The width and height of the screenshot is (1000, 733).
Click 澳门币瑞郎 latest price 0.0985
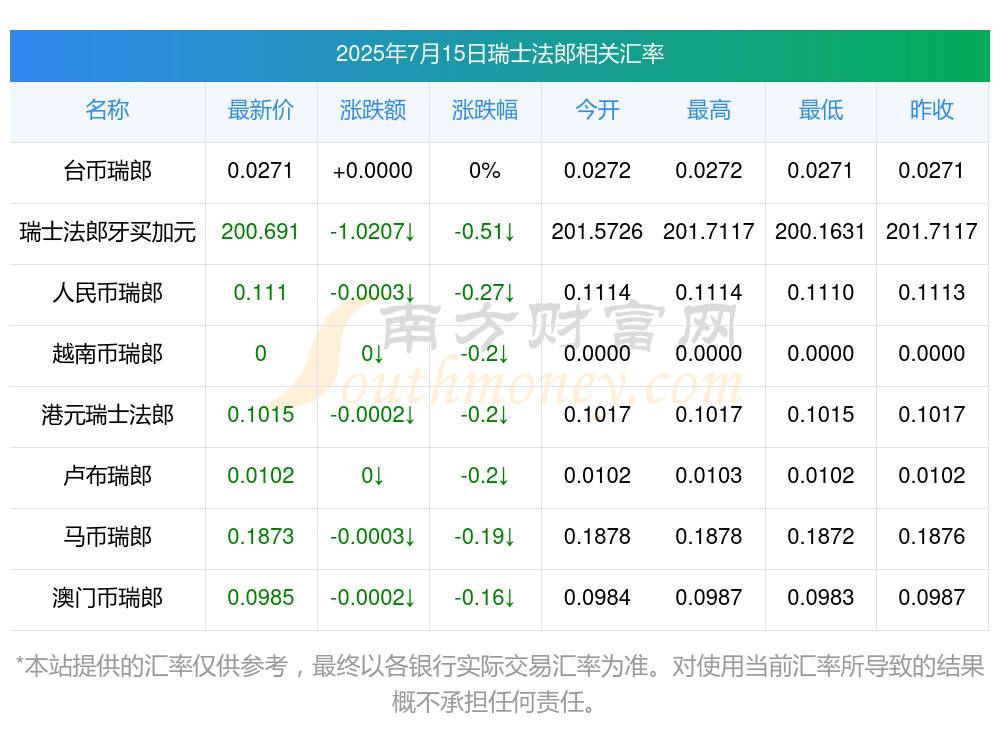[x=260, y=598]
